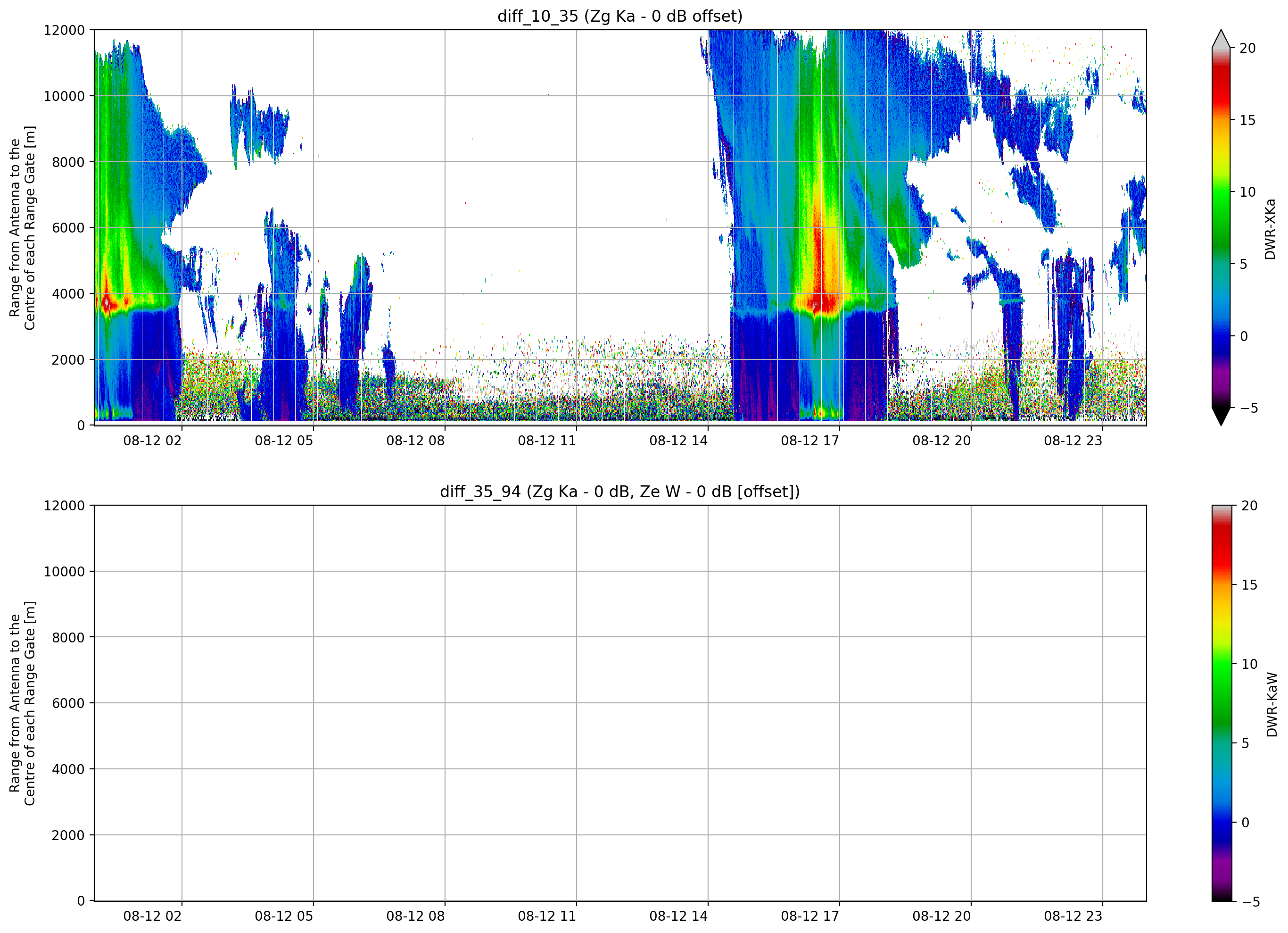
Task: Click the '20' tick on the DWR-KaW colorbar
Action: point(1249,506)
